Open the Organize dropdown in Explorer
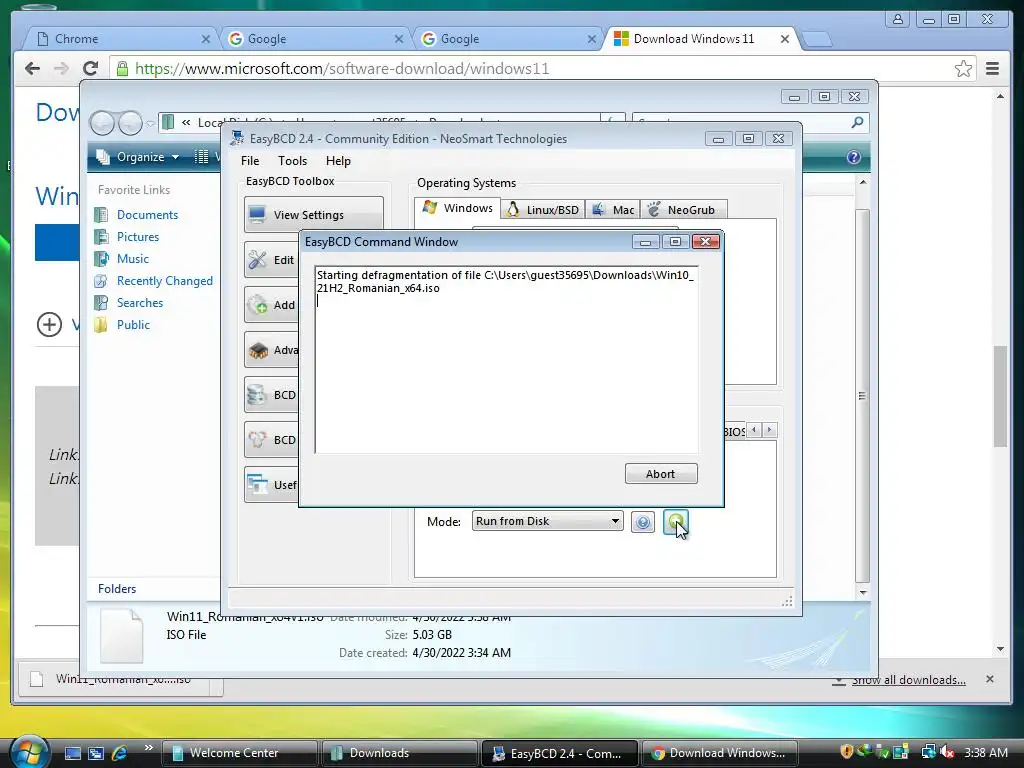Image resolution: width=1024 pixels, height=768 pixels. click(138, 157)
